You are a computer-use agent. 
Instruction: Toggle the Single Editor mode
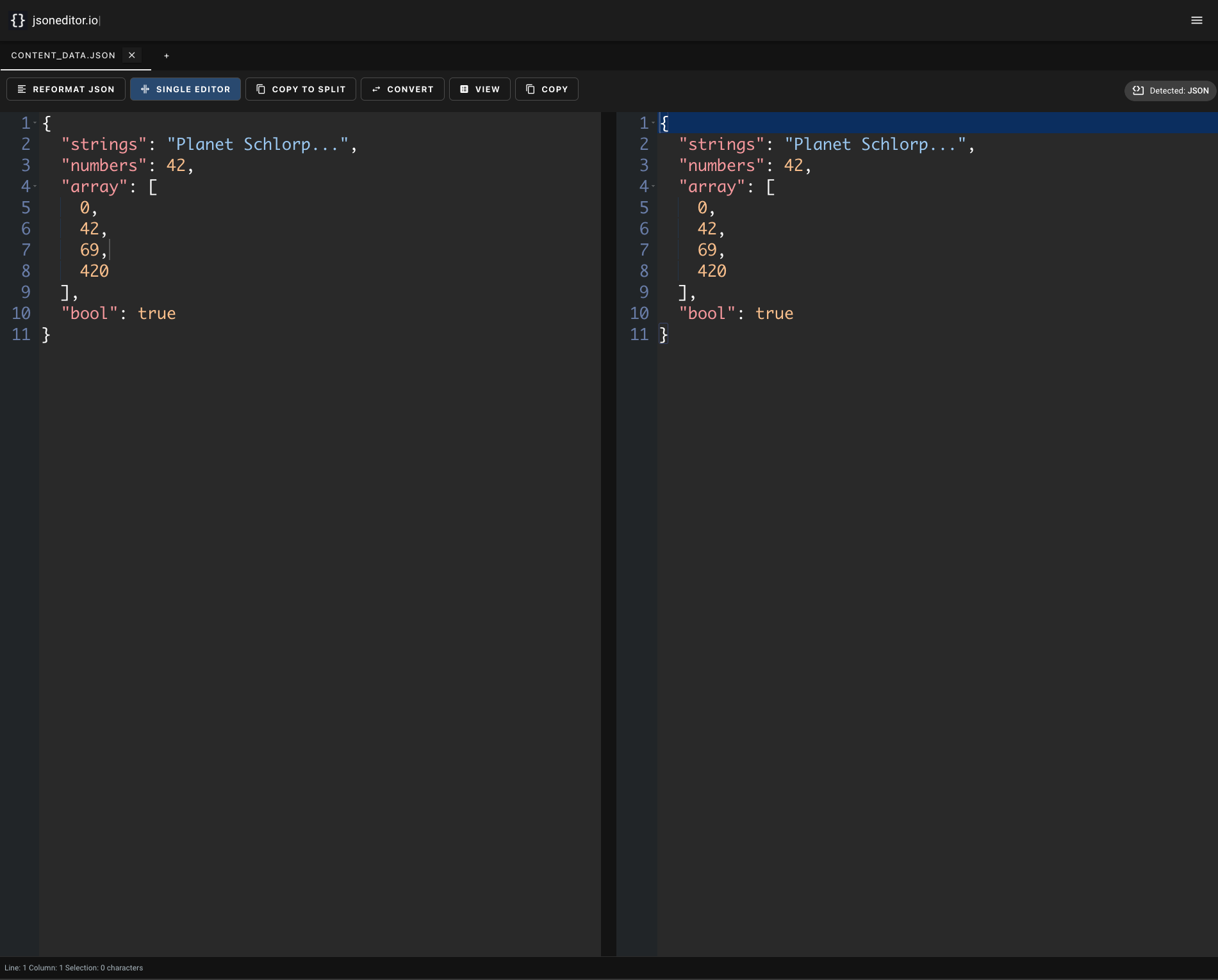185,89
